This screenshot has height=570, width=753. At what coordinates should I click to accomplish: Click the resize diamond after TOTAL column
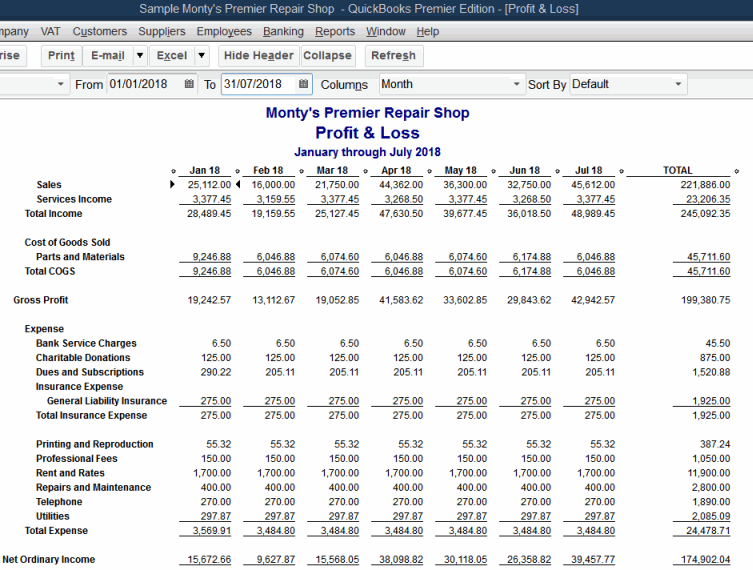(x=737, y=171)
